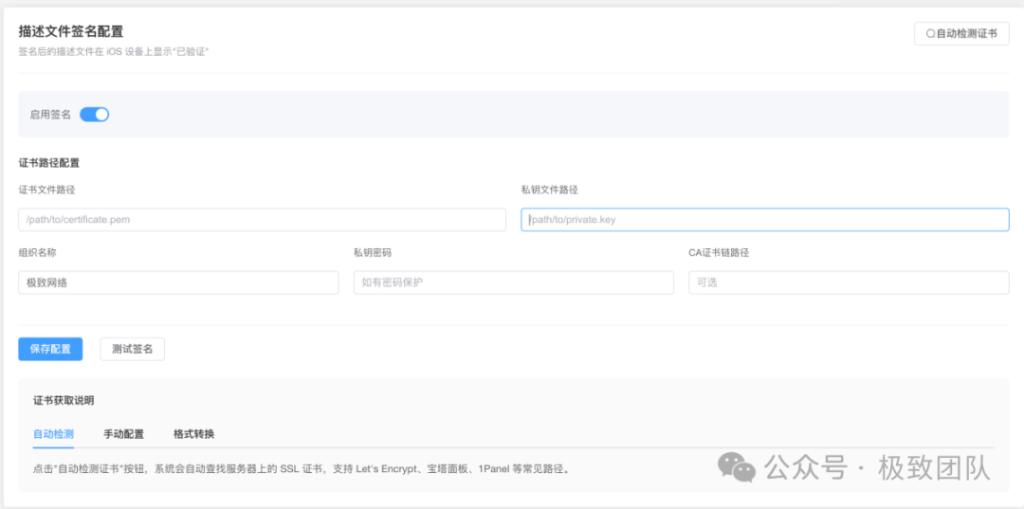Toggle the 启用签名 switch

[94, 114]
